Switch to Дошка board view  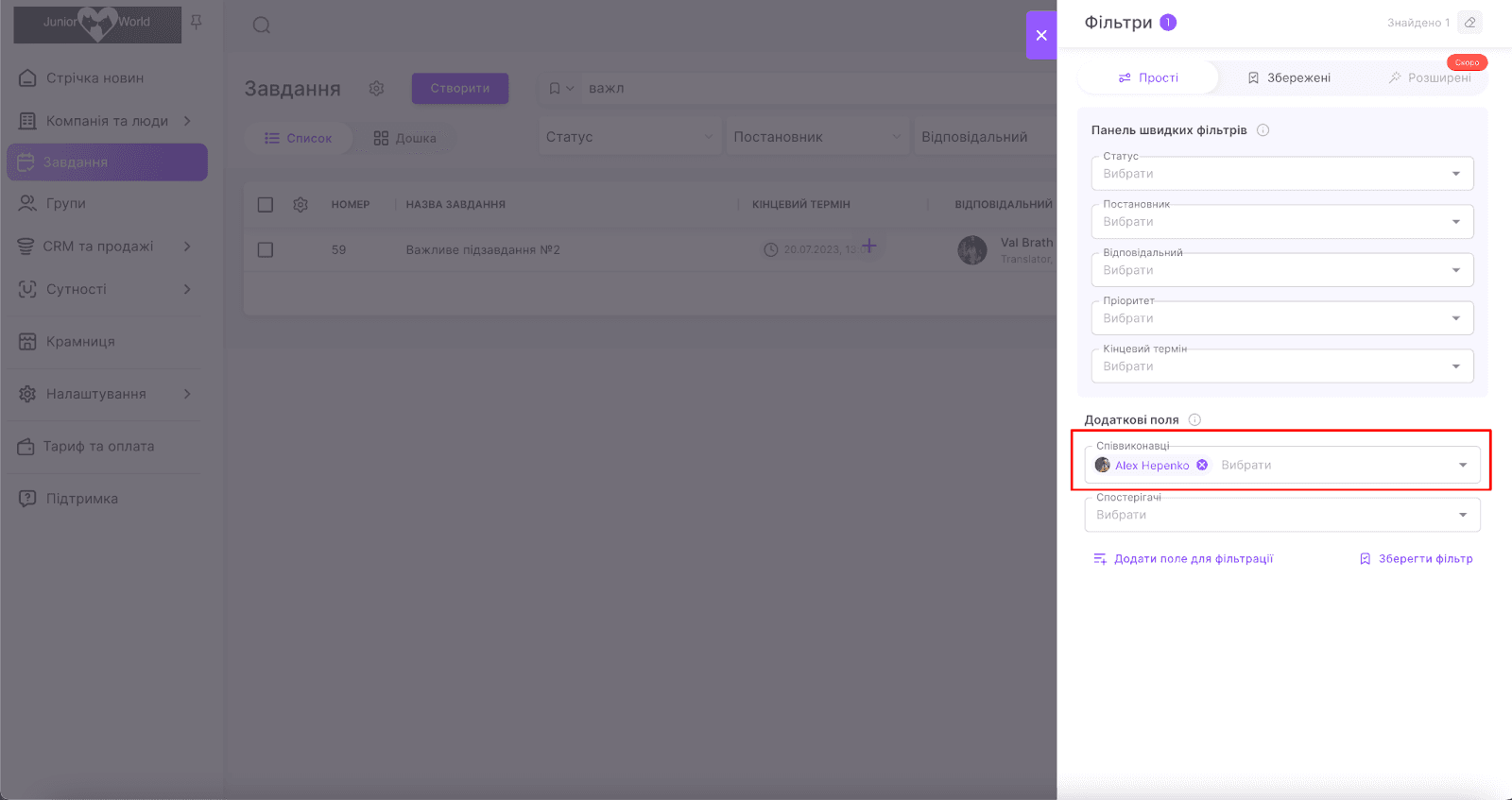click(x=404, y=138)
